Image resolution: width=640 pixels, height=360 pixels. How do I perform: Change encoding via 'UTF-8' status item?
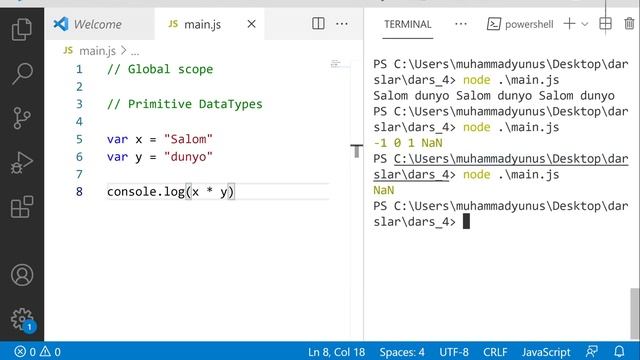(x=454, y=352)
